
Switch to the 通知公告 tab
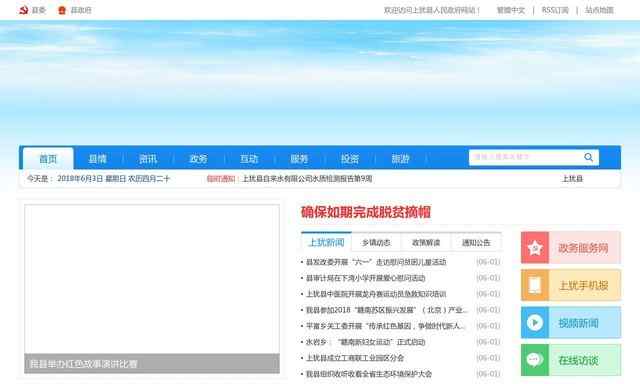476,243
